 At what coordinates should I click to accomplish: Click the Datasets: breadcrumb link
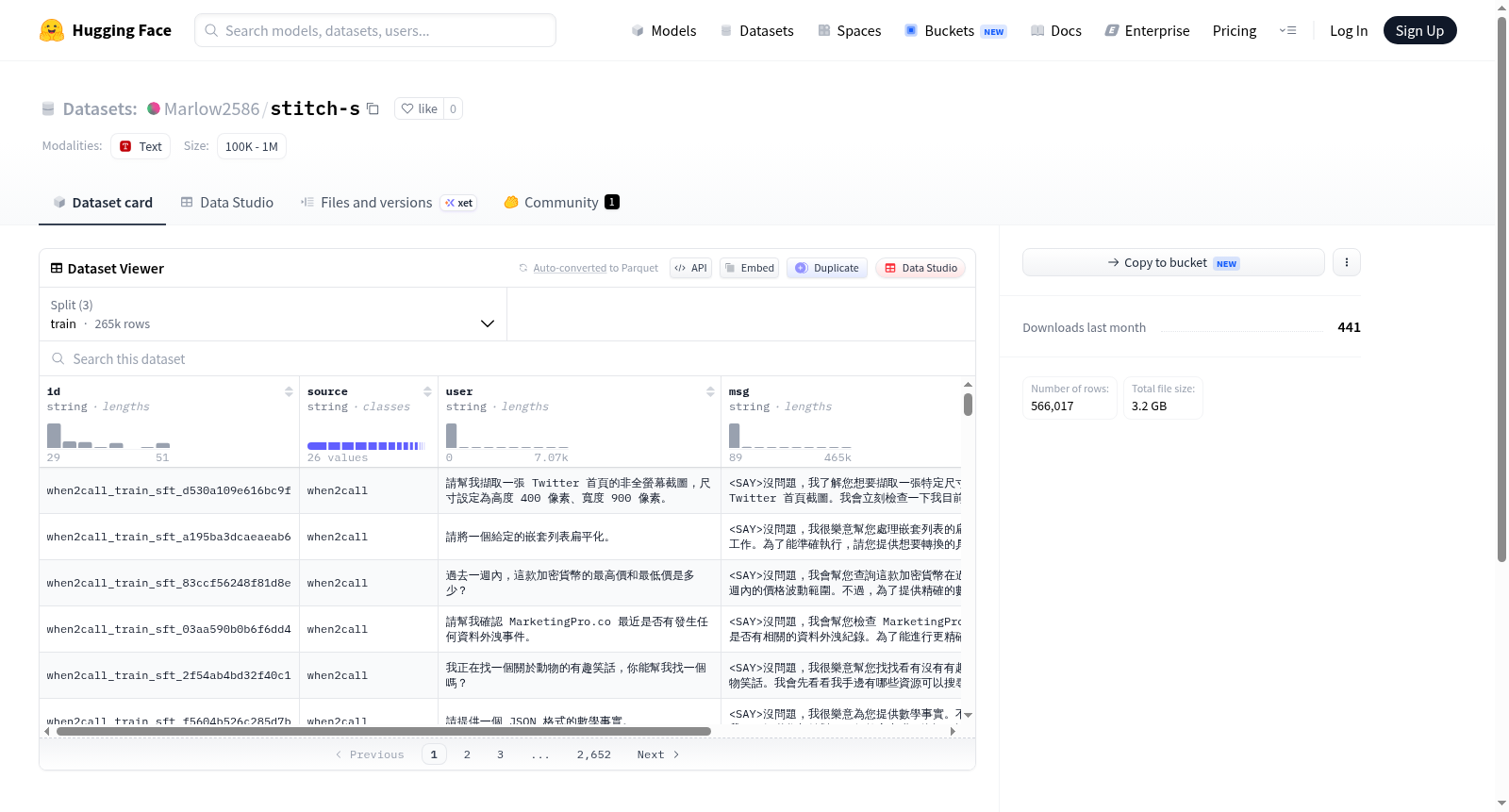pyautogui.click(x=100, y=108)
